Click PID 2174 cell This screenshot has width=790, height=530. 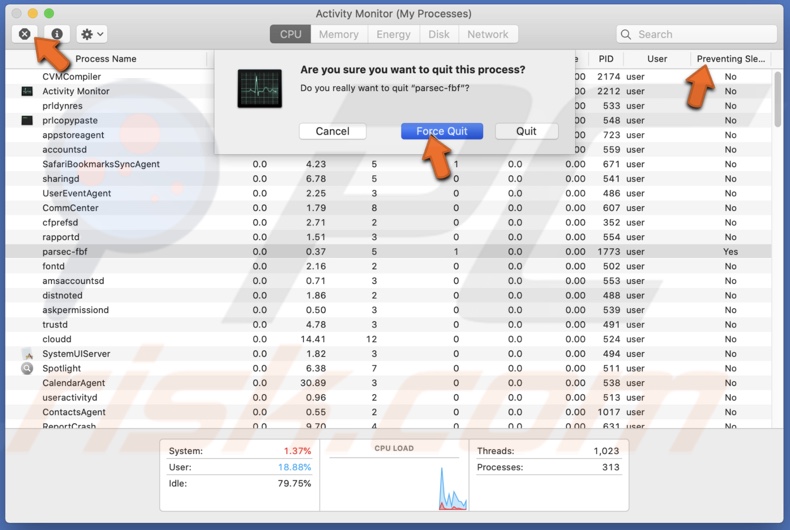point(609,77)
